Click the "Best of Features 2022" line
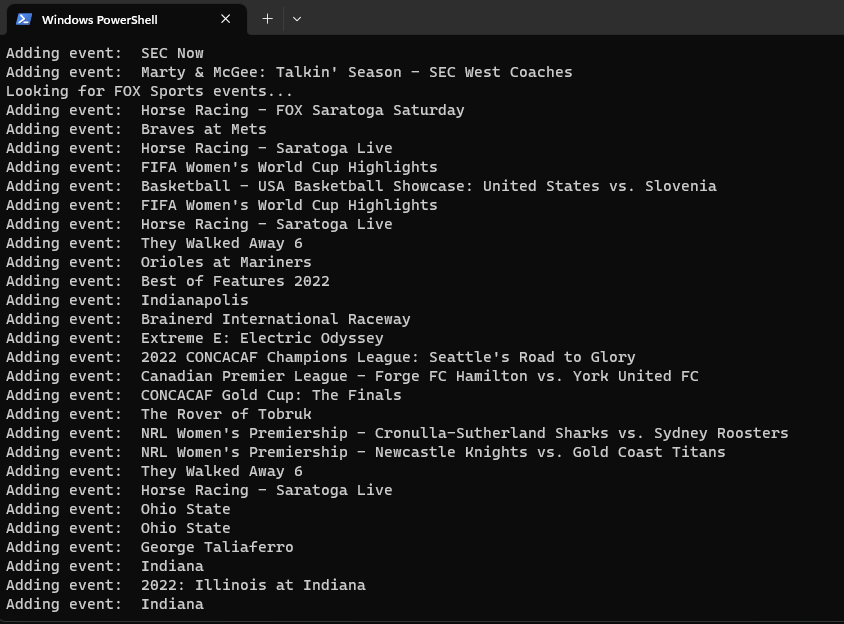The height and width of the screenshot is (624, 844). pos(235,281)
